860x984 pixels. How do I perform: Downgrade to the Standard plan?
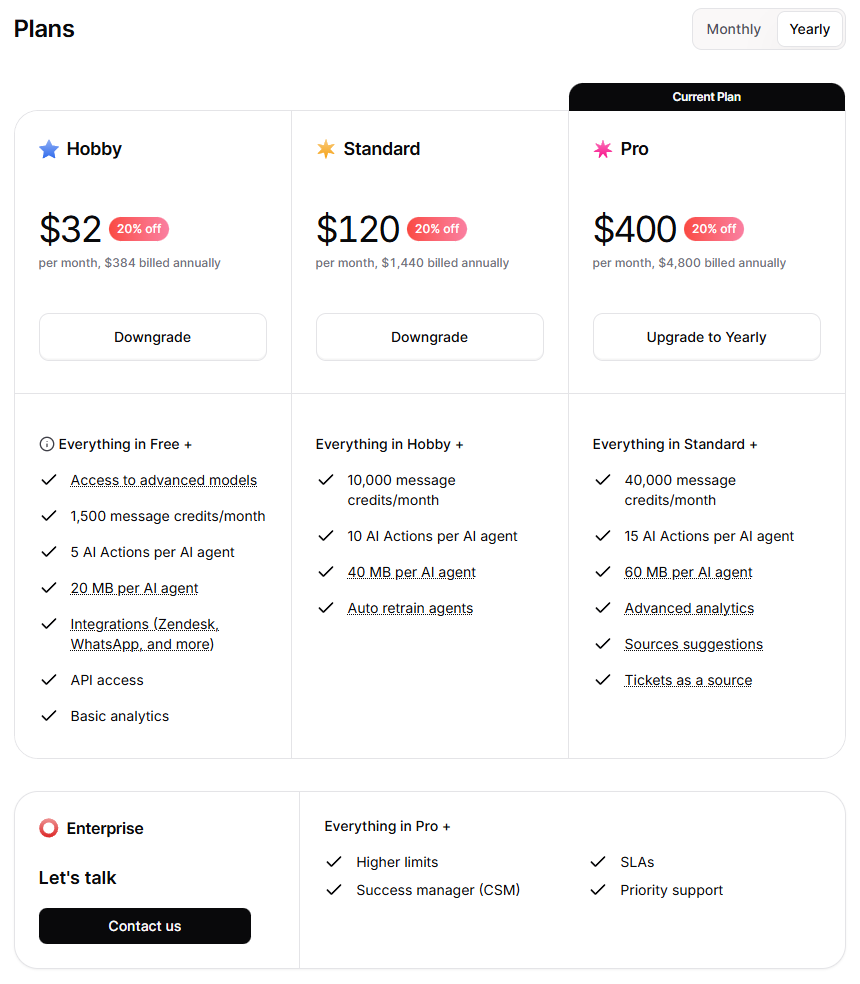click(430, 337)
